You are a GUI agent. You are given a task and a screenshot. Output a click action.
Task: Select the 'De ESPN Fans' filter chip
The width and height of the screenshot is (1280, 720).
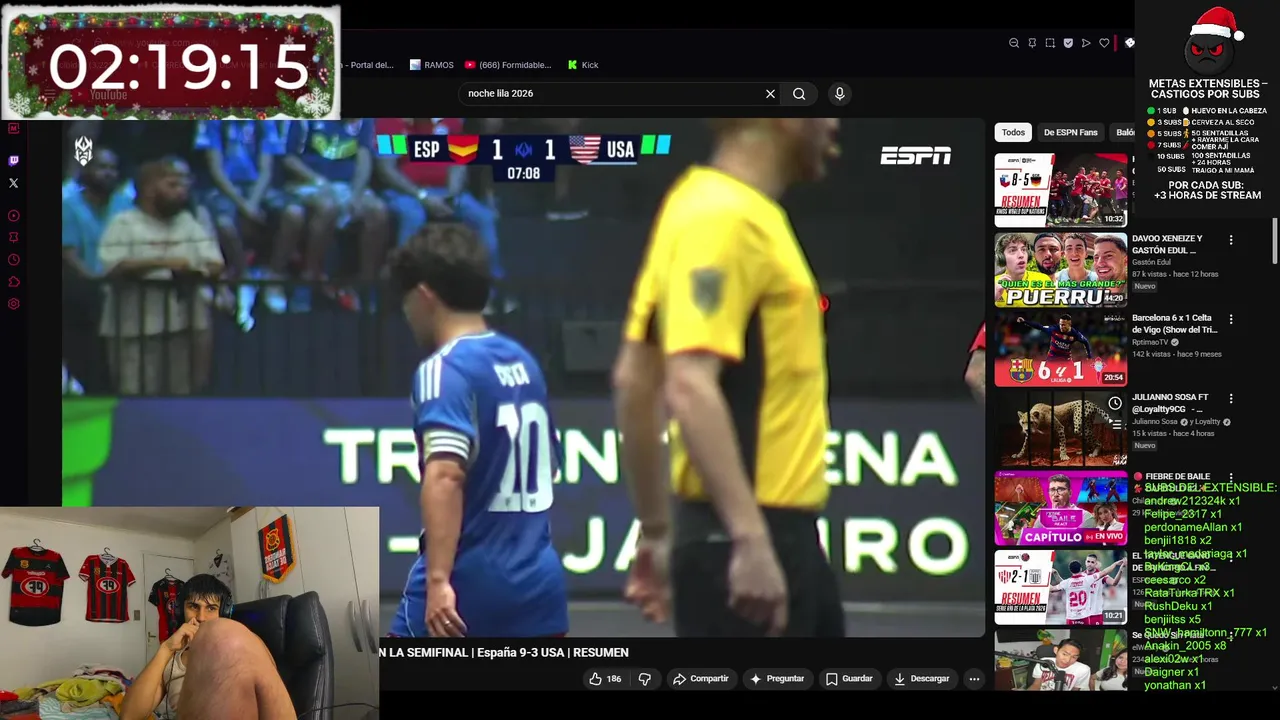point(1070,132)
